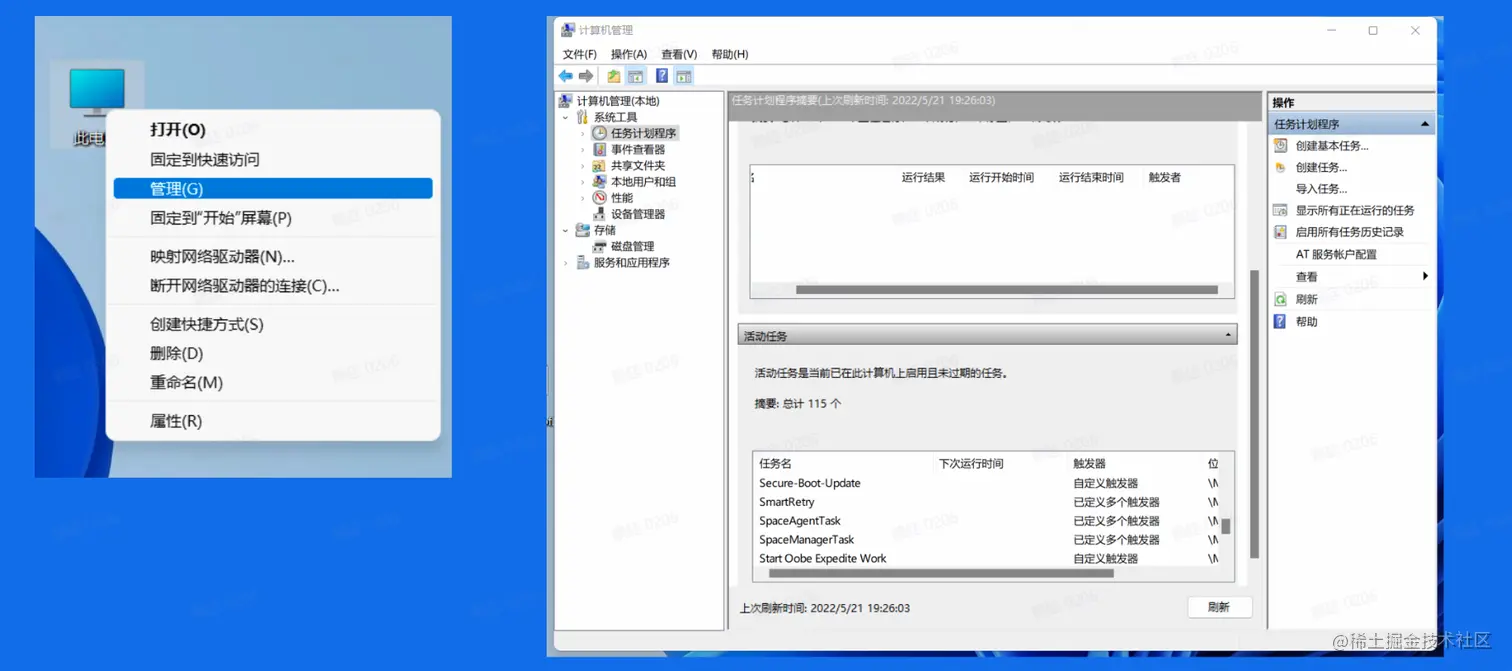Collapse the 任务计划程序 Actions group arrow
Image resolution: width=1512 pixels, height=671 pixels.
pos(1425,124)
